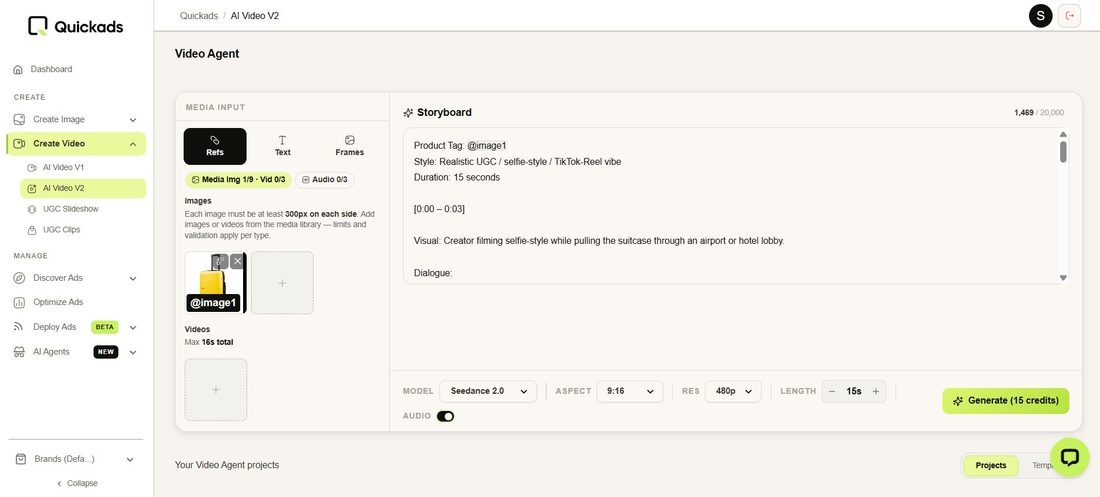Add another image with the plus slot
Viewport: 1100px width, 497px height.
point(282,283)
